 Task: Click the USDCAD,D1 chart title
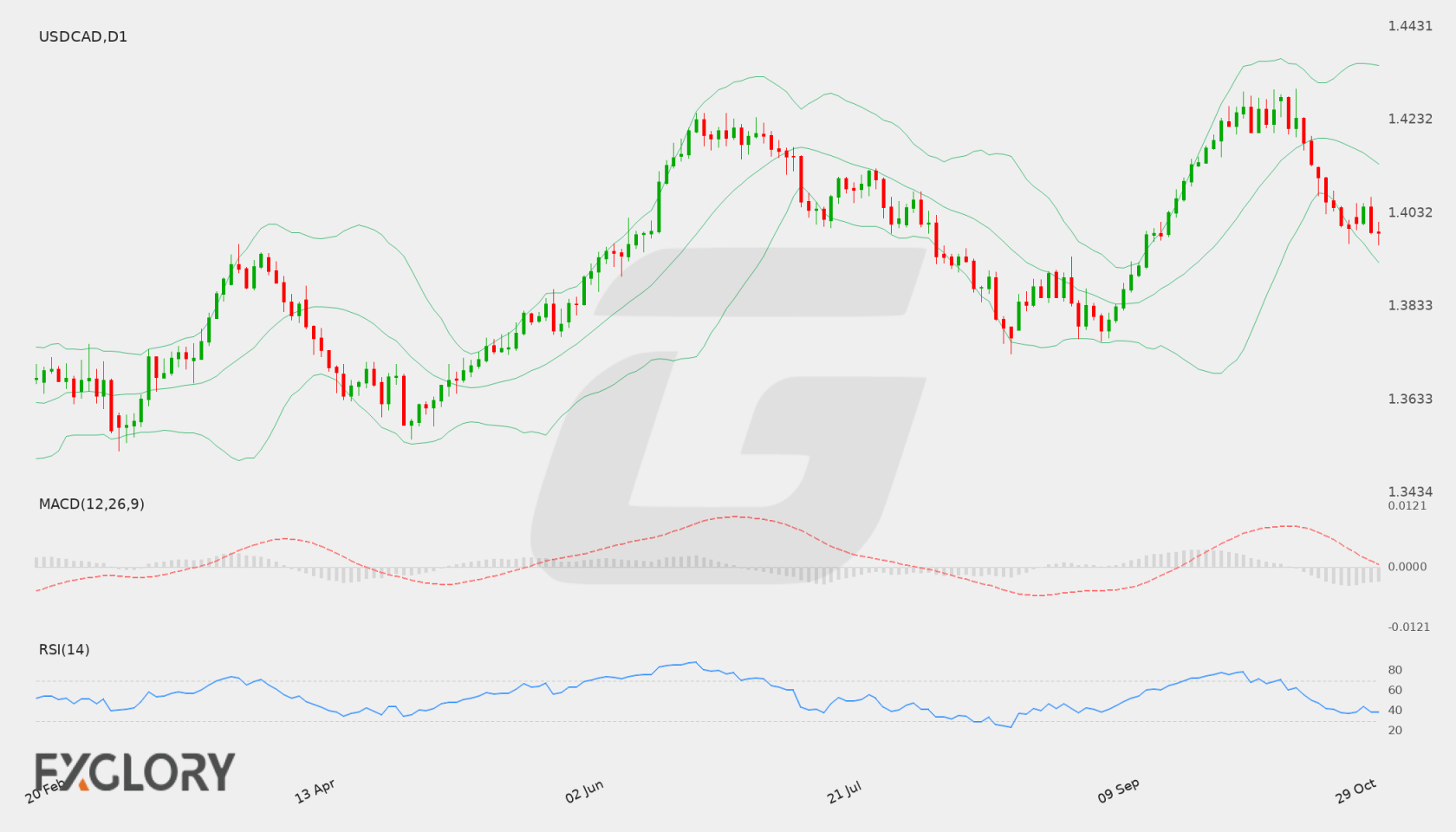tap(83, 36)
